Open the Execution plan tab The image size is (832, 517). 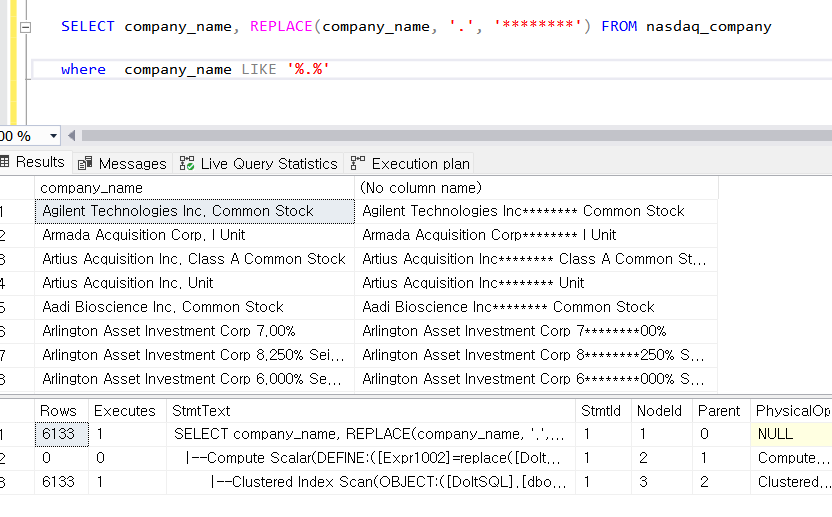click(x=410, y=163)
